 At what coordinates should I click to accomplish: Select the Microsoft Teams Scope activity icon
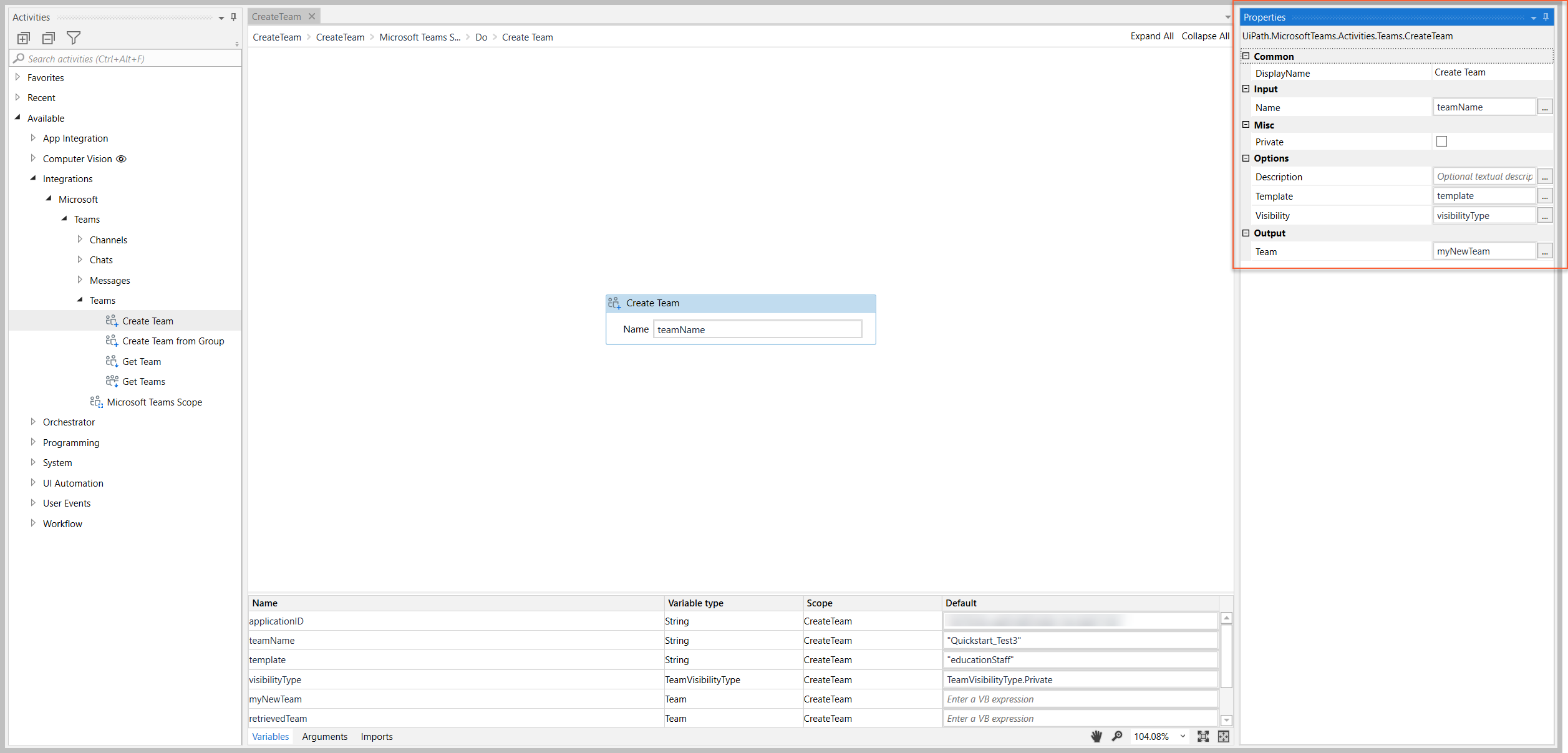tap(96, 402)
